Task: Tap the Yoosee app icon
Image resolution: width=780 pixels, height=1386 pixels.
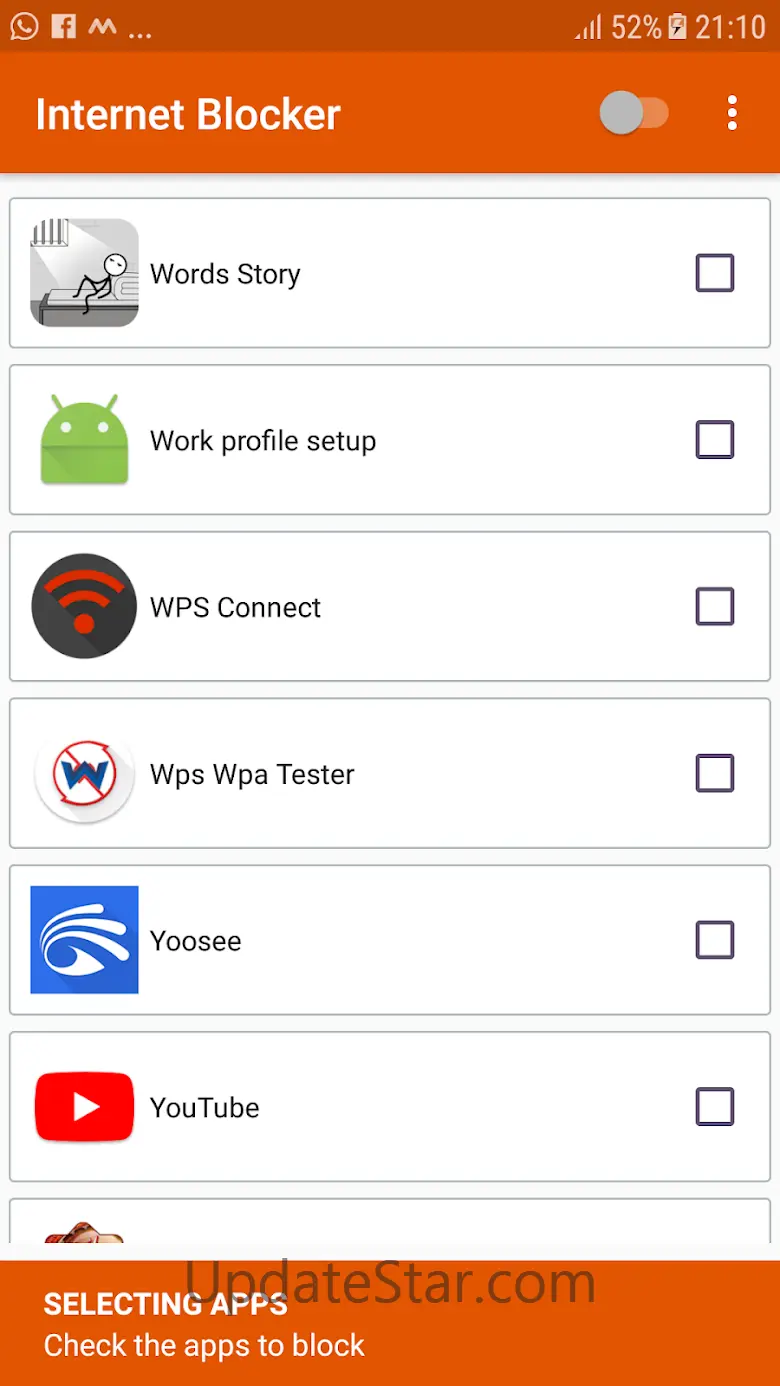Action: [84, 940]
